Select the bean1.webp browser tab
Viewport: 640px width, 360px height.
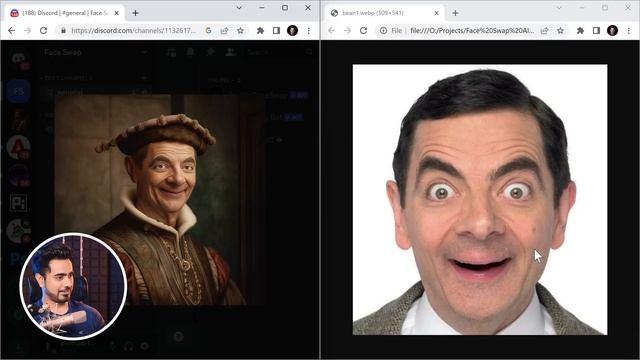click(x=384, y=13)
